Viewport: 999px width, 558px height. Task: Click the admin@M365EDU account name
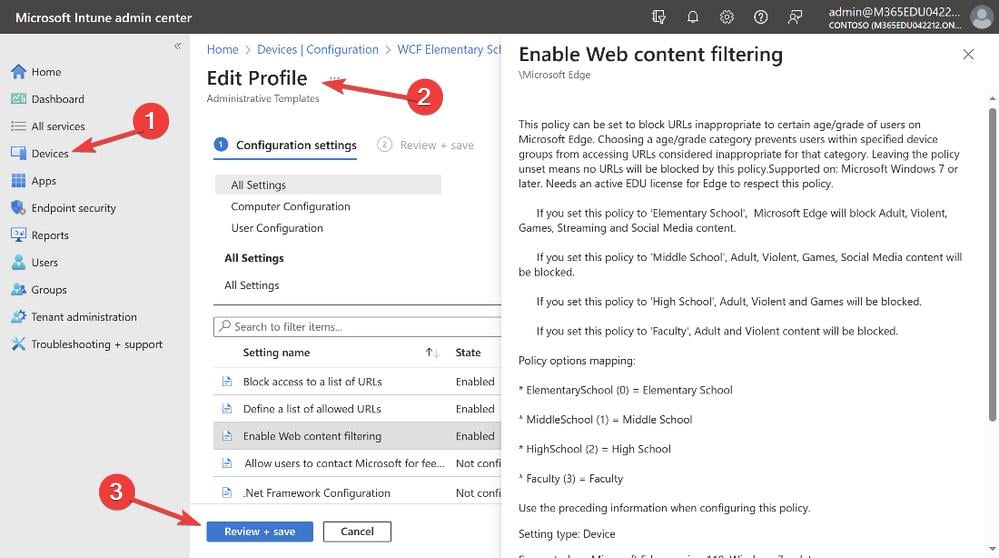tap(894, 12)
